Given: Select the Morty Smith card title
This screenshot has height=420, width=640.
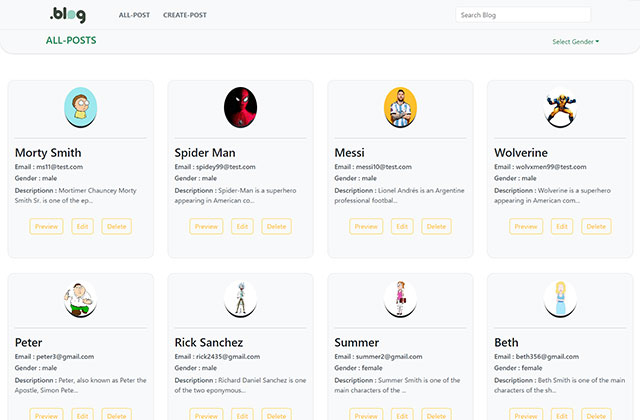Looking at the screenshot, I should tap(48, 153).
